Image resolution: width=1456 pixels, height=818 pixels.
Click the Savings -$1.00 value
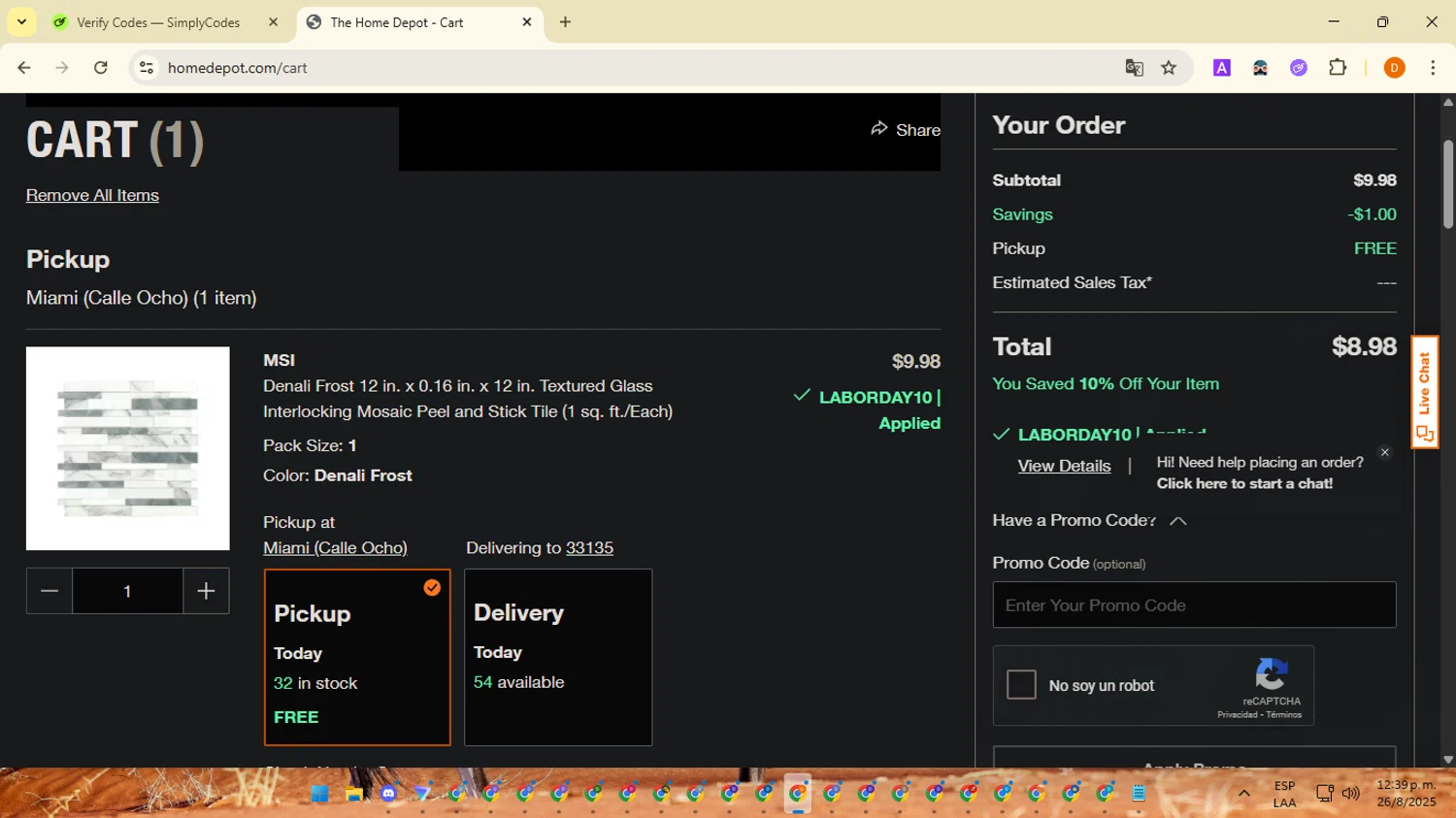(x=1372, y=214)
